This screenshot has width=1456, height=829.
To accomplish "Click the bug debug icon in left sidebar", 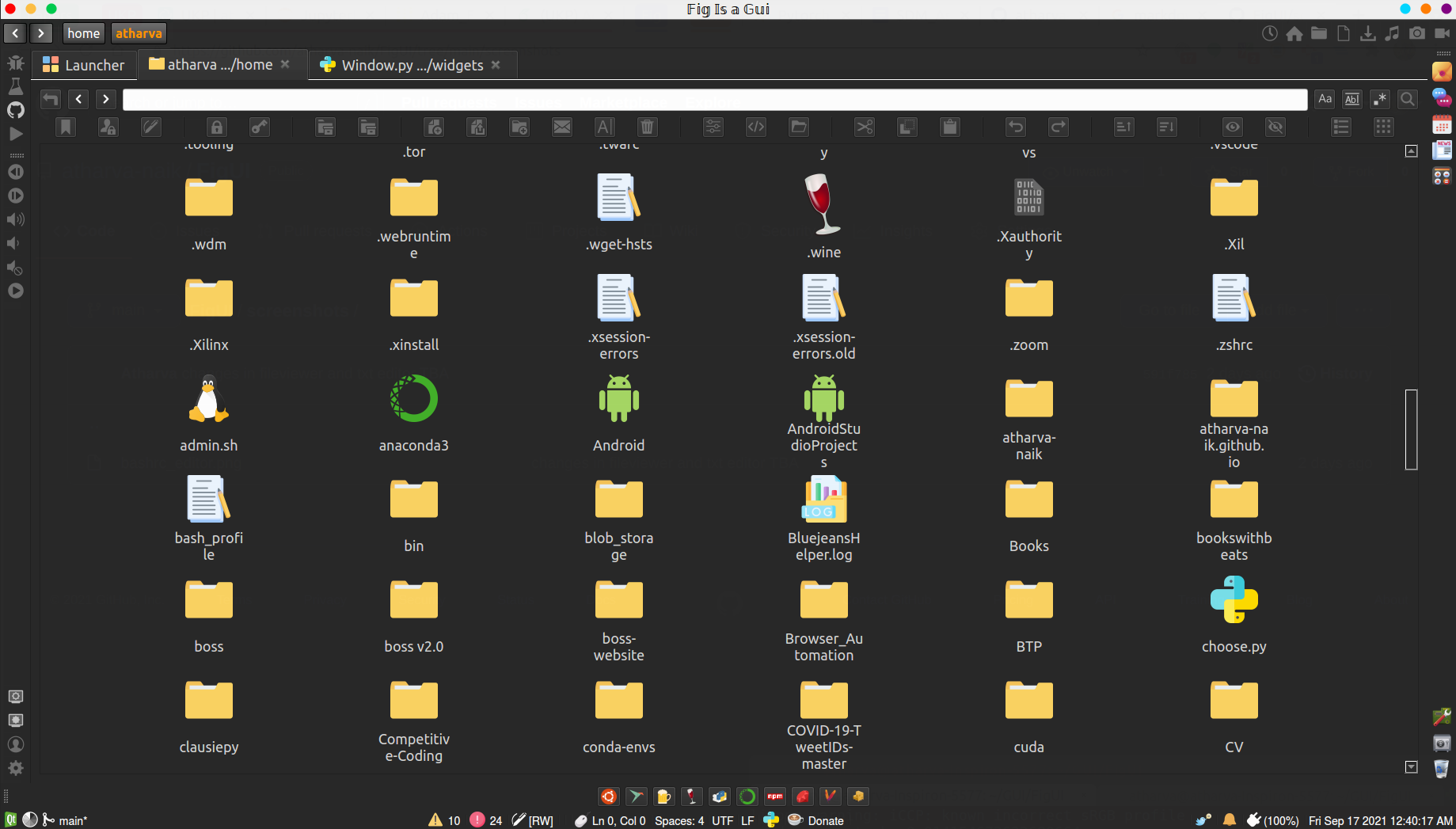I will coord(16,63).
